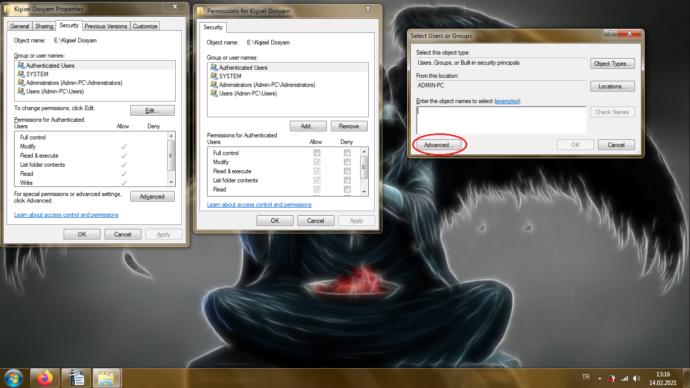Toggle Deny checkbox for Full control
Screen dimensions: 690x388
point(347,153)
